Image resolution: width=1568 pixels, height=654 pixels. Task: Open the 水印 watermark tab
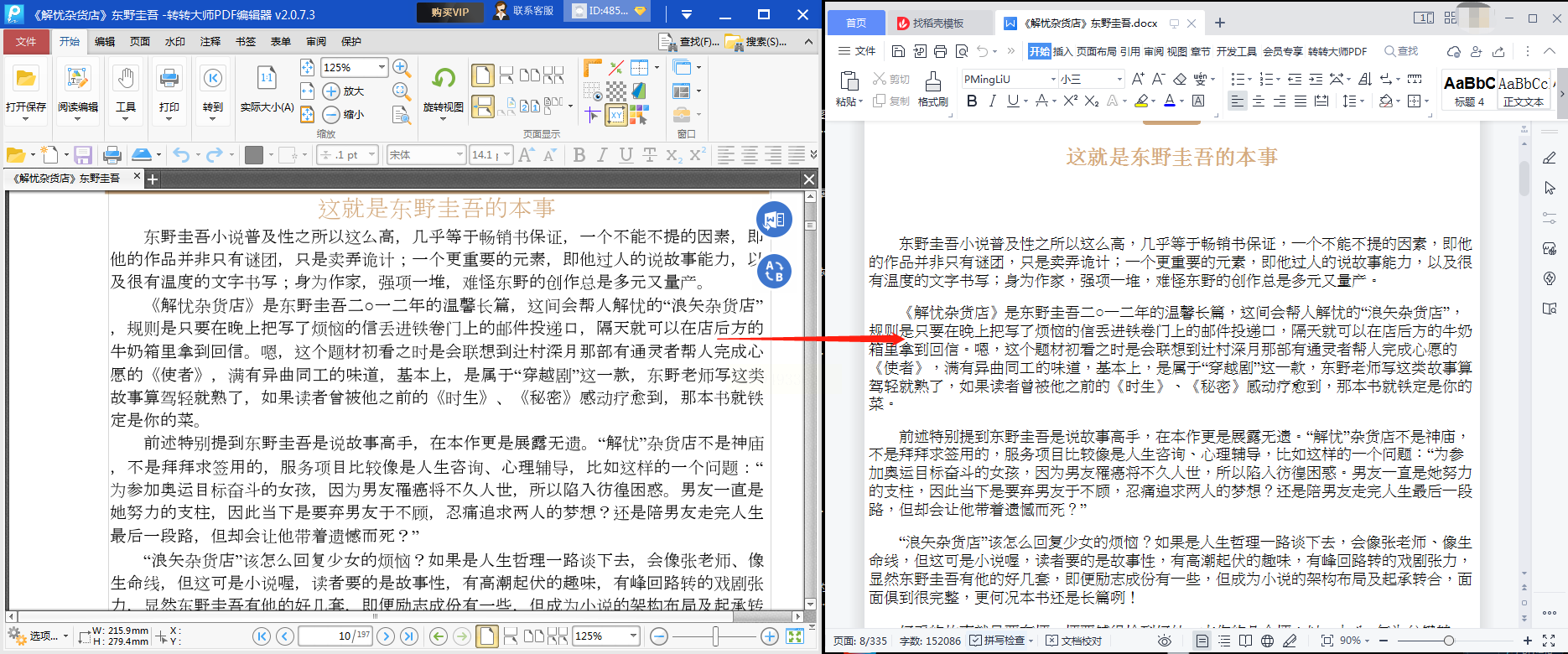174,41
